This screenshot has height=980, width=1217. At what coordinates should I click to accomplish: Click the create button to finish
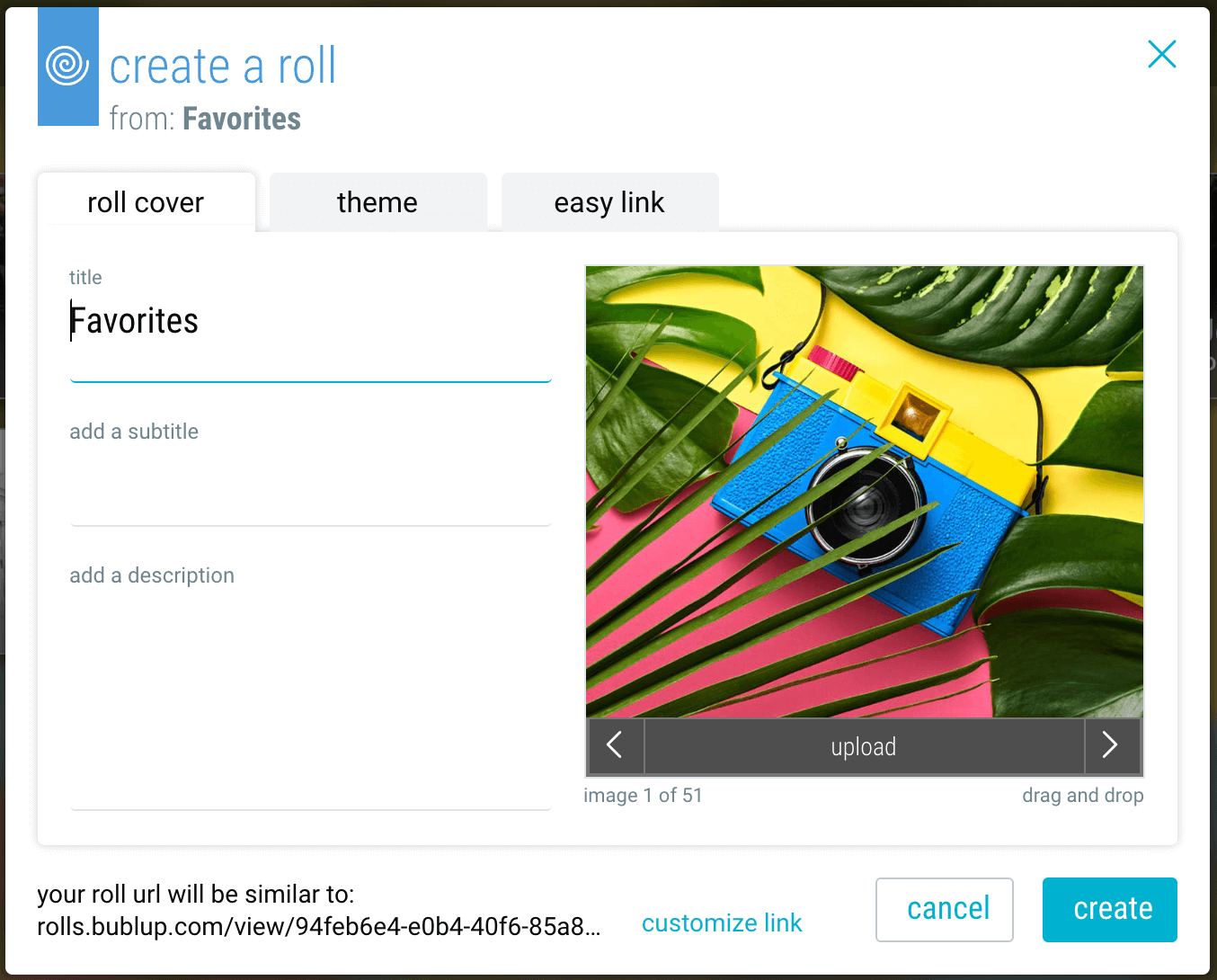(1109, 909)
